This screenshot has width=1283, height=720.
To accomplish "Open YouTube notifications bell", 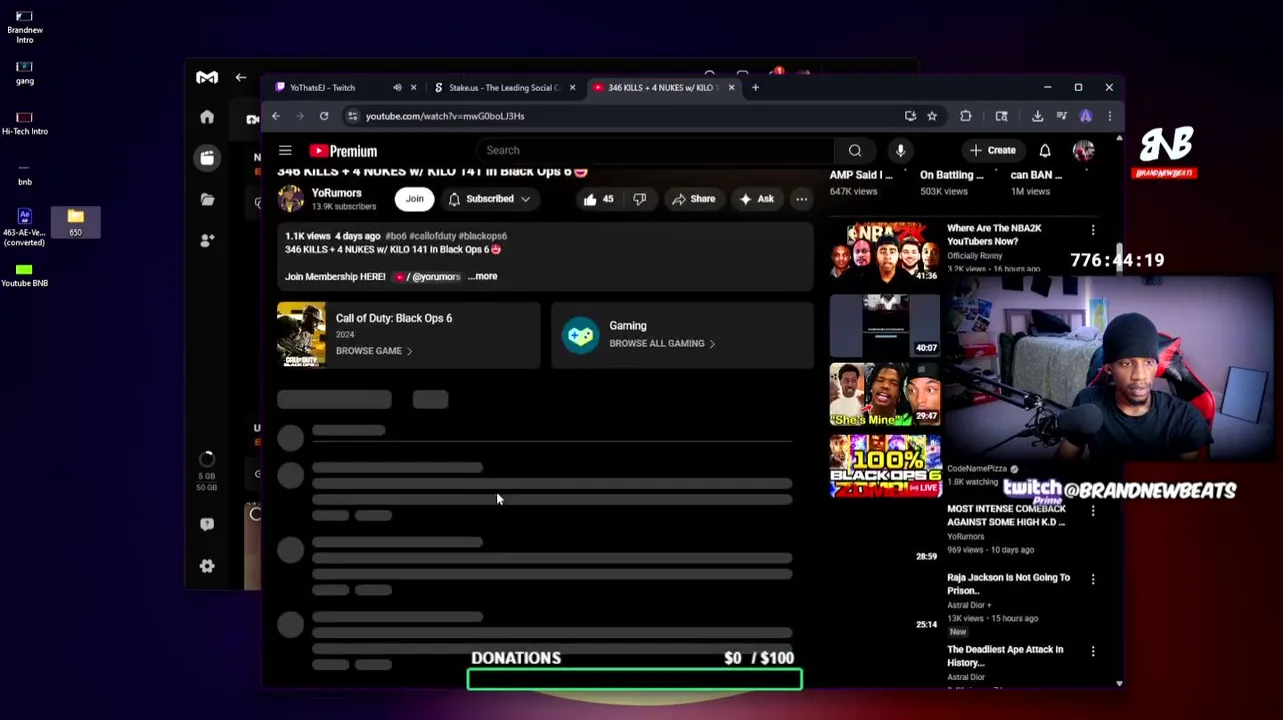I will [1044, 150].
